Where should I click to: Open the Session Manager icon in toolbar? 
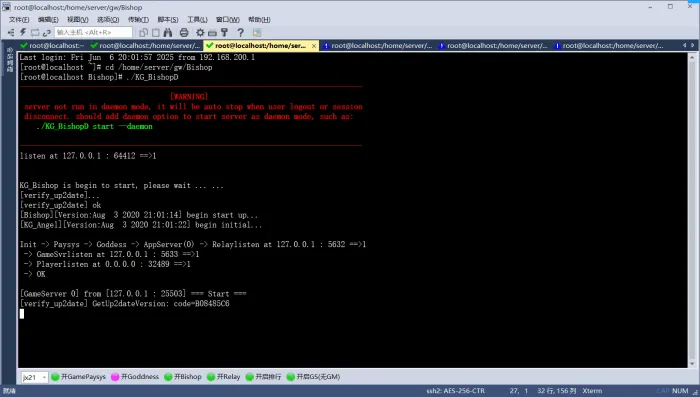pos(11,33)
